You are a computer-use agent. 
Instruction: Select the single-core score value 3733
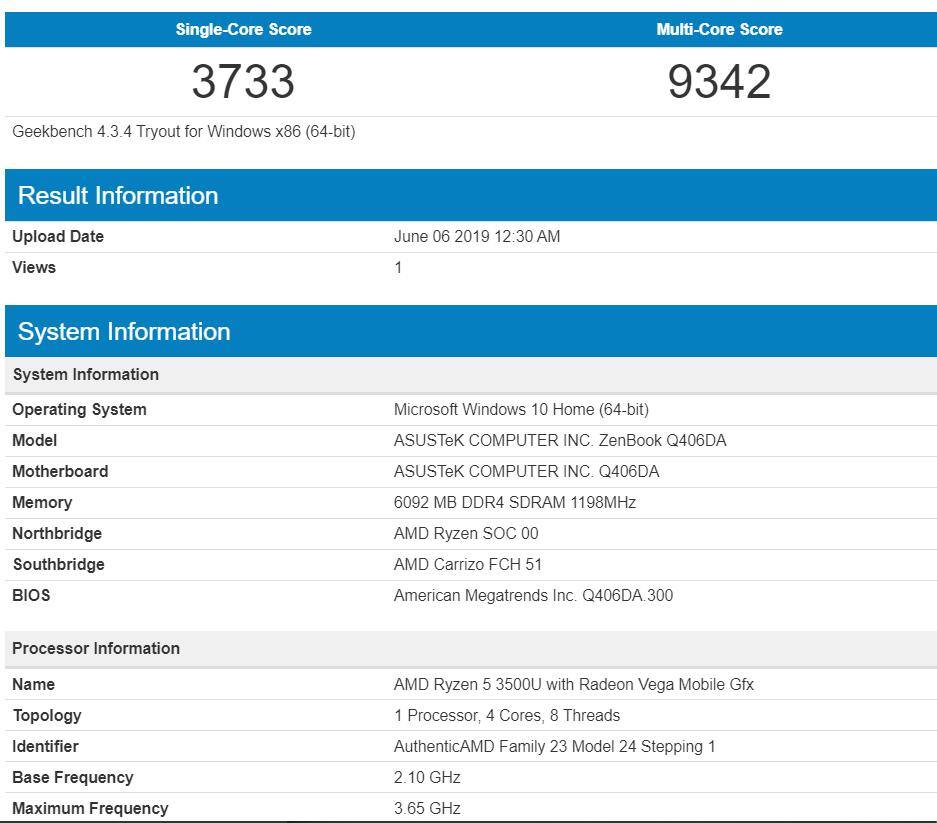point(243,81)
